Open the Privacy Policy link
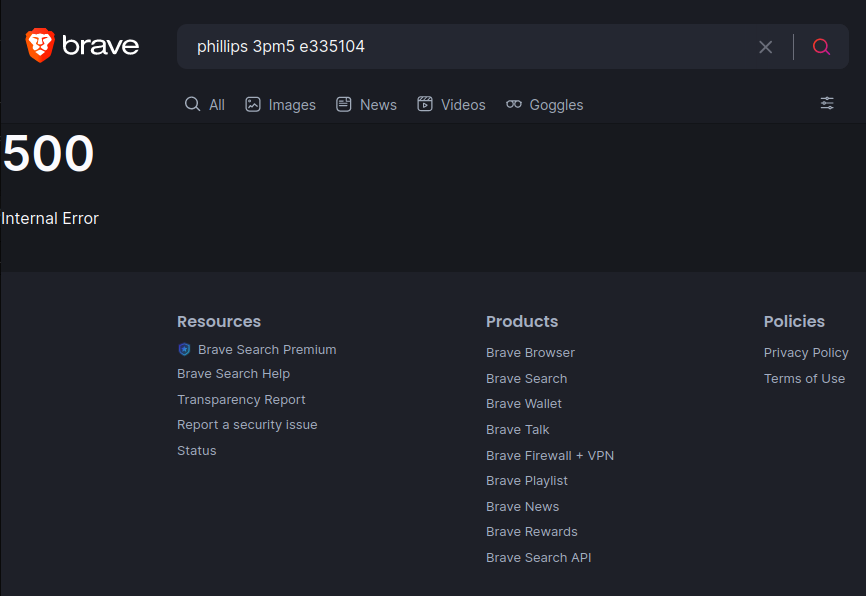Viewport: 866px width, 596px height. tap(806, 352)
